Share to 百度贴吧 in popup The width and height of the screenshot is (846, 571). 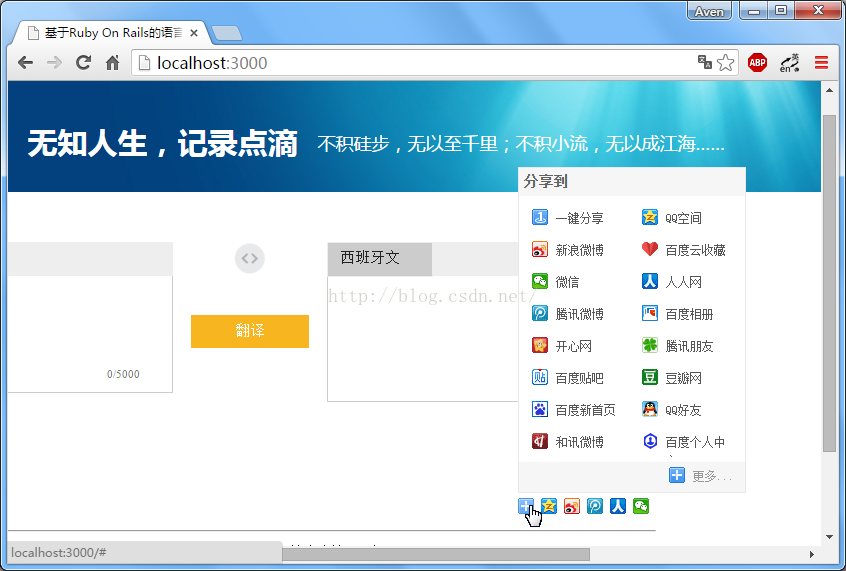coord(568,377)
